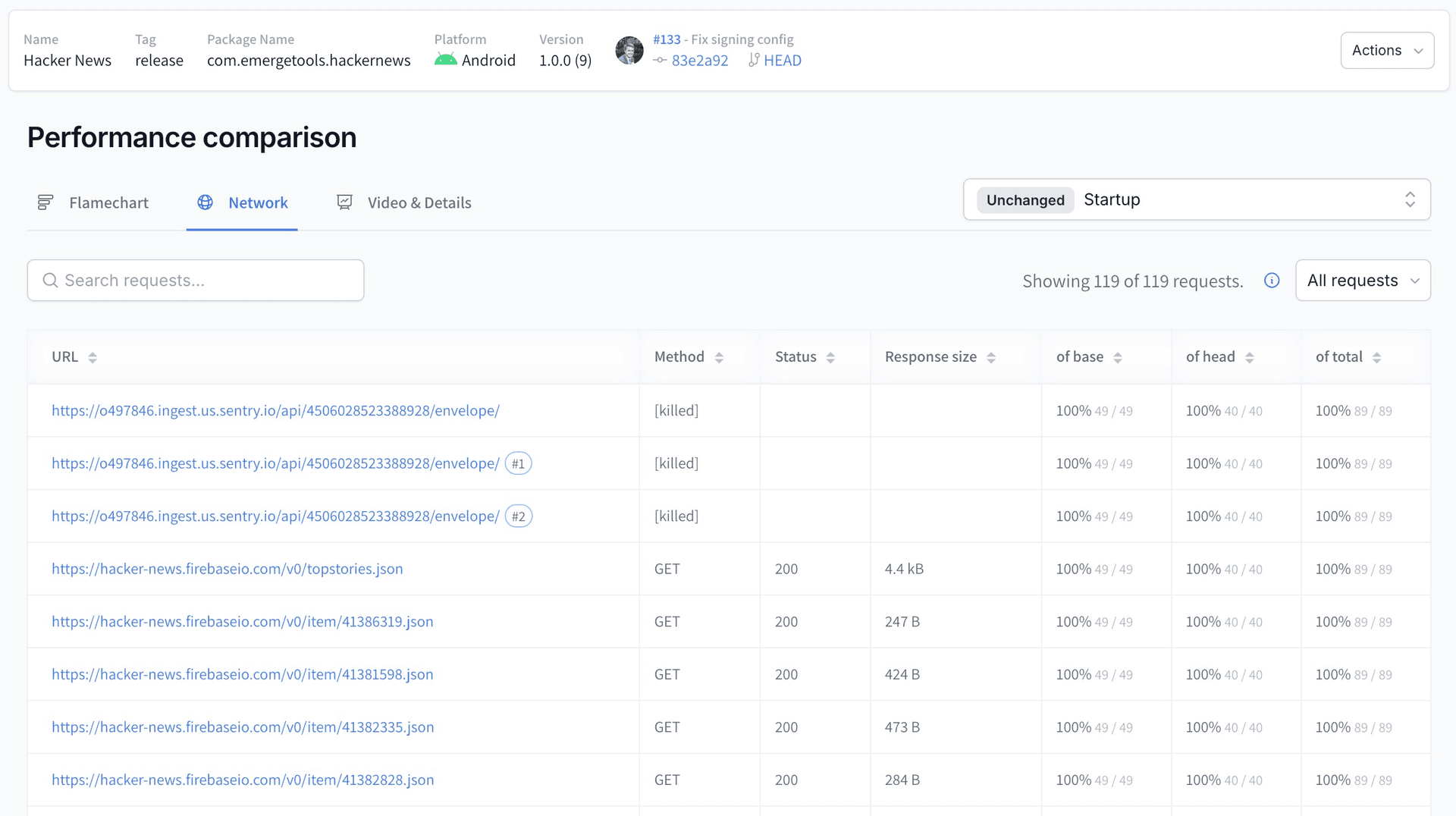
Task: Click the info icon near request count
Action: [1272, 280]
